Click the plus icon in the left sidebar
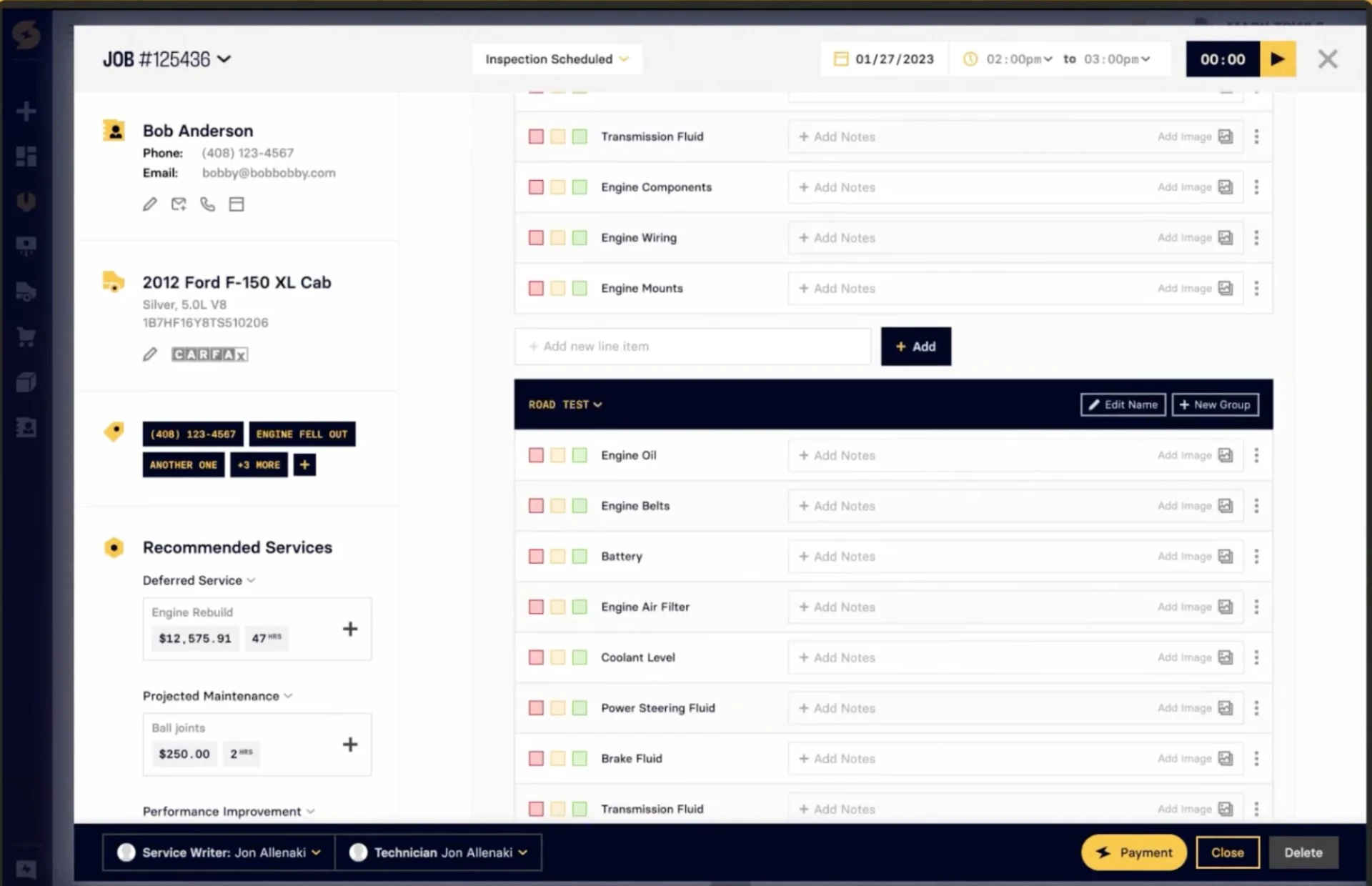This screenshot has width=1372, height=886. [26, 111]
